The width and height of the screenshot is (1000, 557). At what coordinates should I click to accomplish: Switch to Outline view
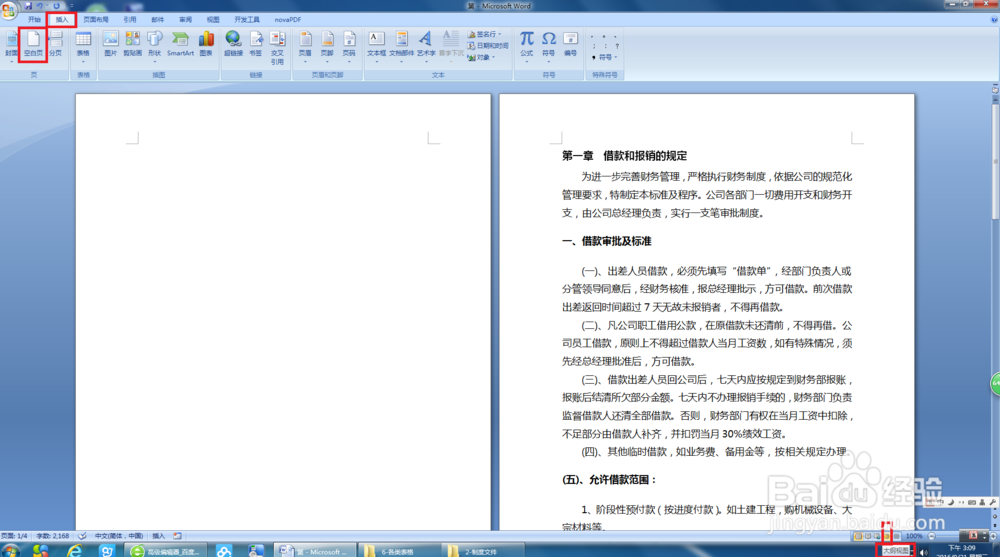[x=886, y=537]
